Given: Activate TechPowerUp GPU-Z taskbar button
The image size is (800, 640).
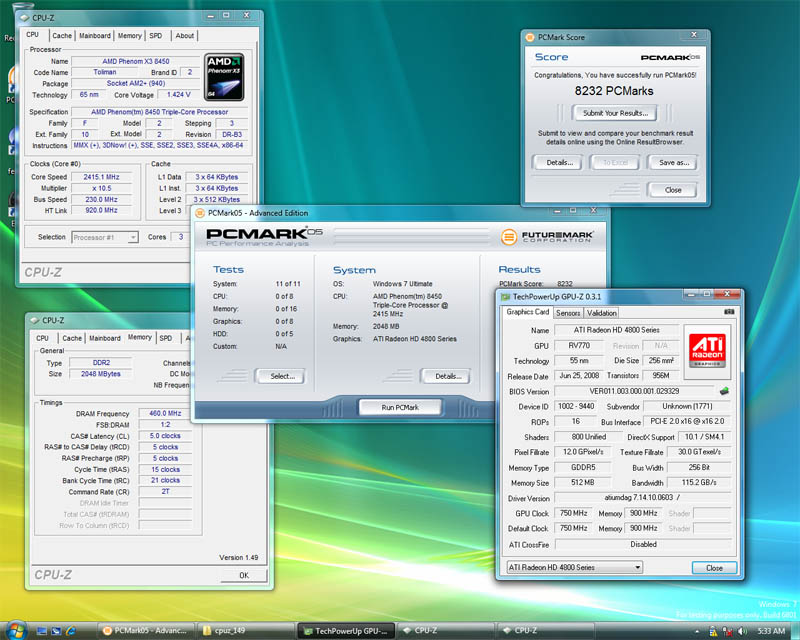Looking at the screenshot, I should [x=347, y=631].
